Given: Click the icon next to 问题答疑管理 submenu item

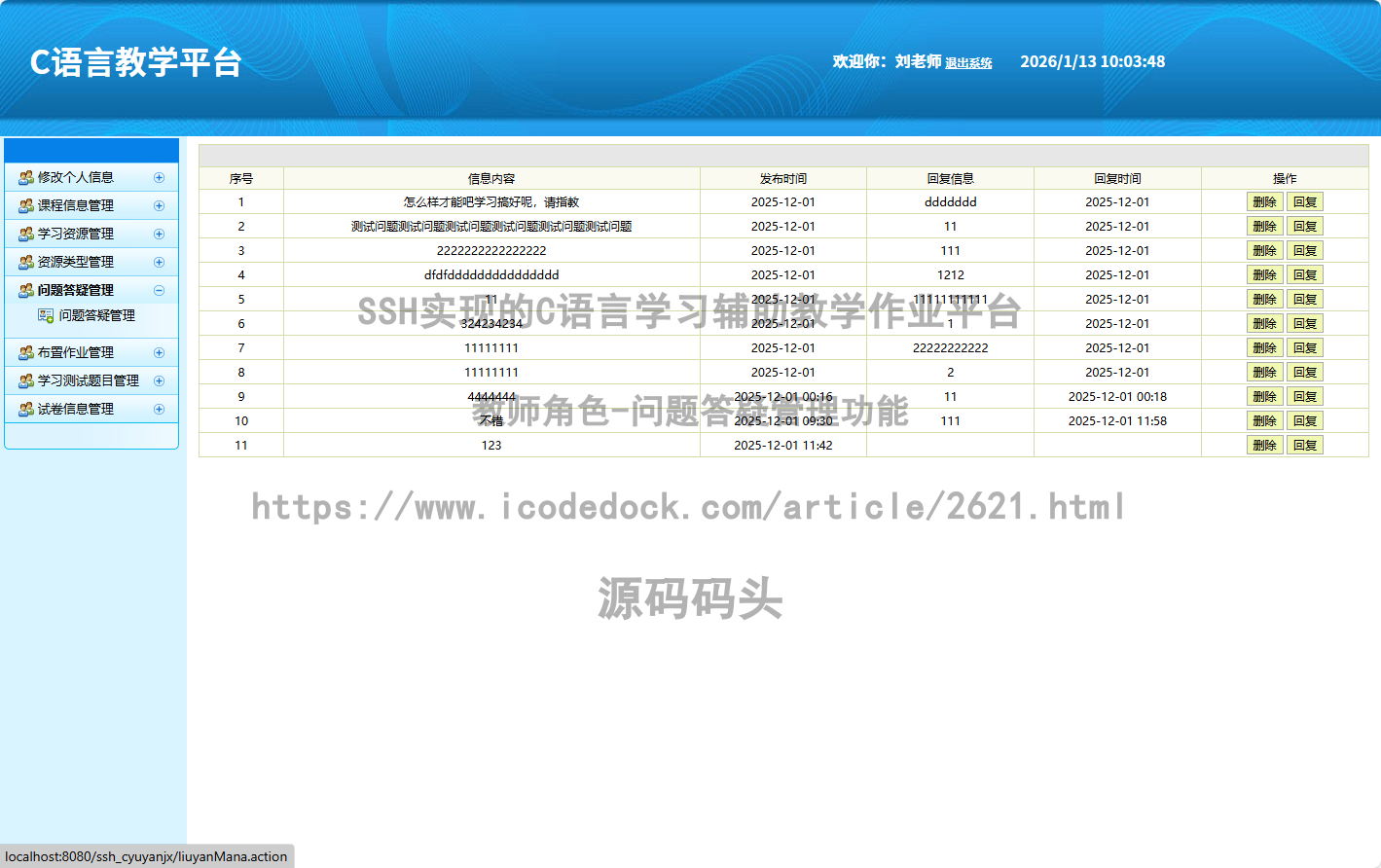Looking at the screenshot, I should (x=46, y=316).
